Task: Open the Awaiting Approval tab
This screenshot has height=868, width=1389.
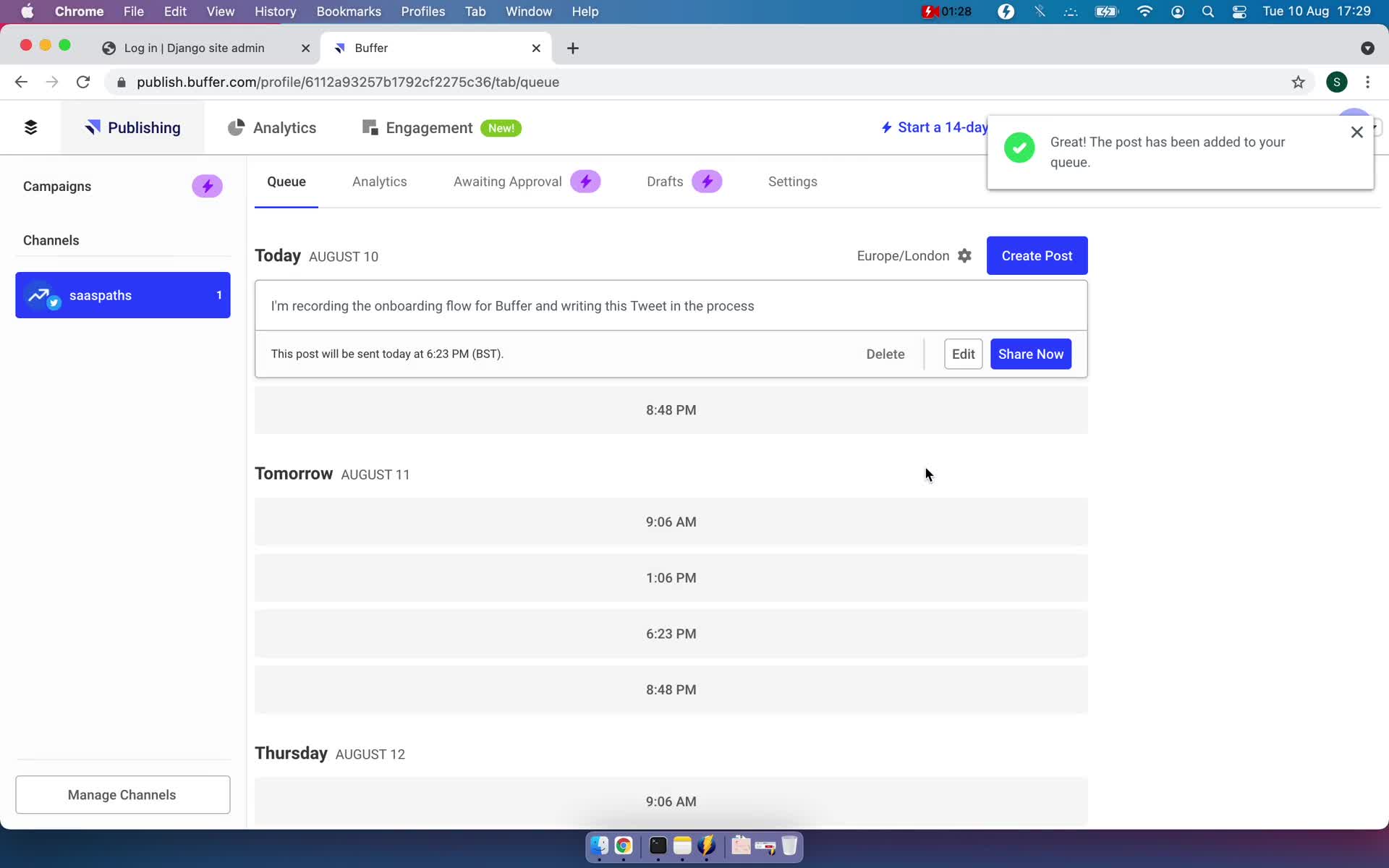Action: pos(507,182)
